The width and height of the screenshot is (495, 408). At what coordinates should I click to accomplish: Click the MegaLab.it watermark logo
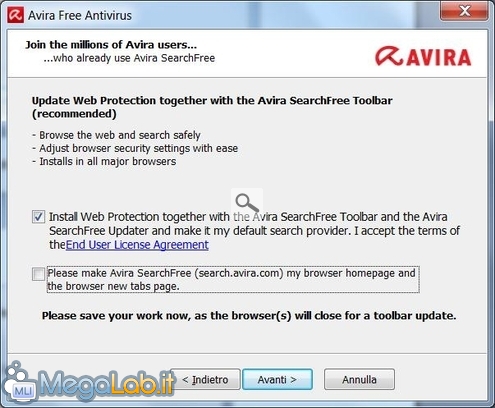tap(88, 383)
